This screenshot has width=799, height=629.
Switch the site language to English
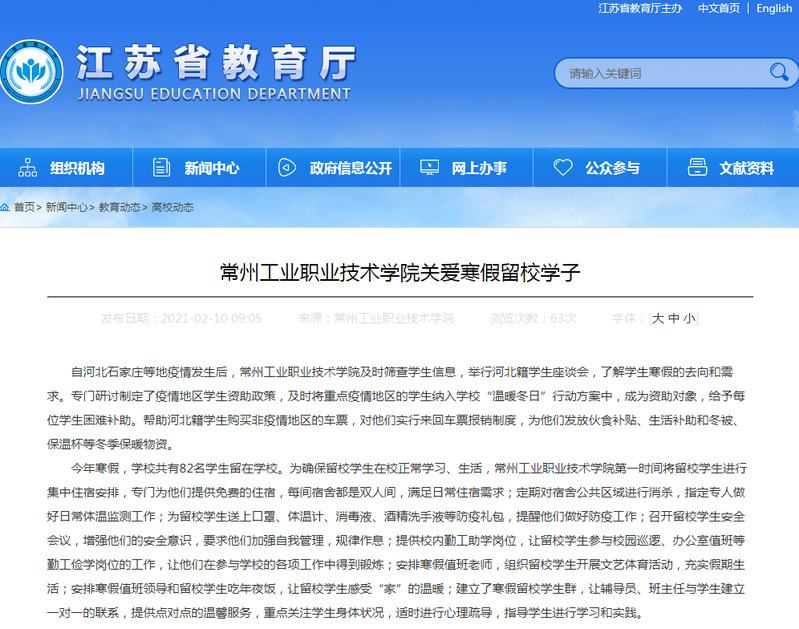(x=774, y=8)
